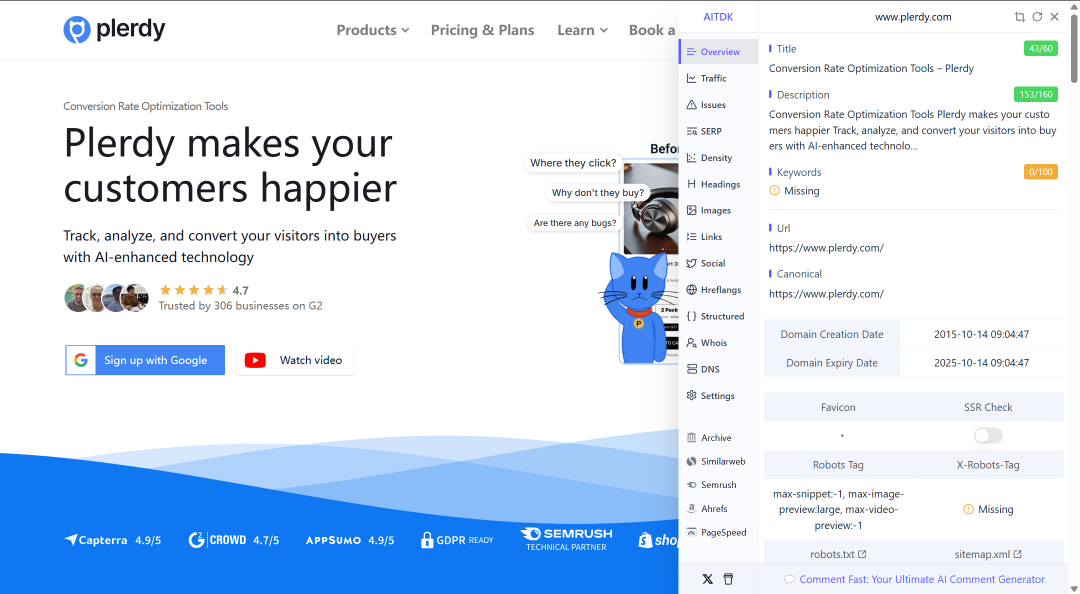Open the Headings section
Viewport: 1080px width, 594px height.
720,184
